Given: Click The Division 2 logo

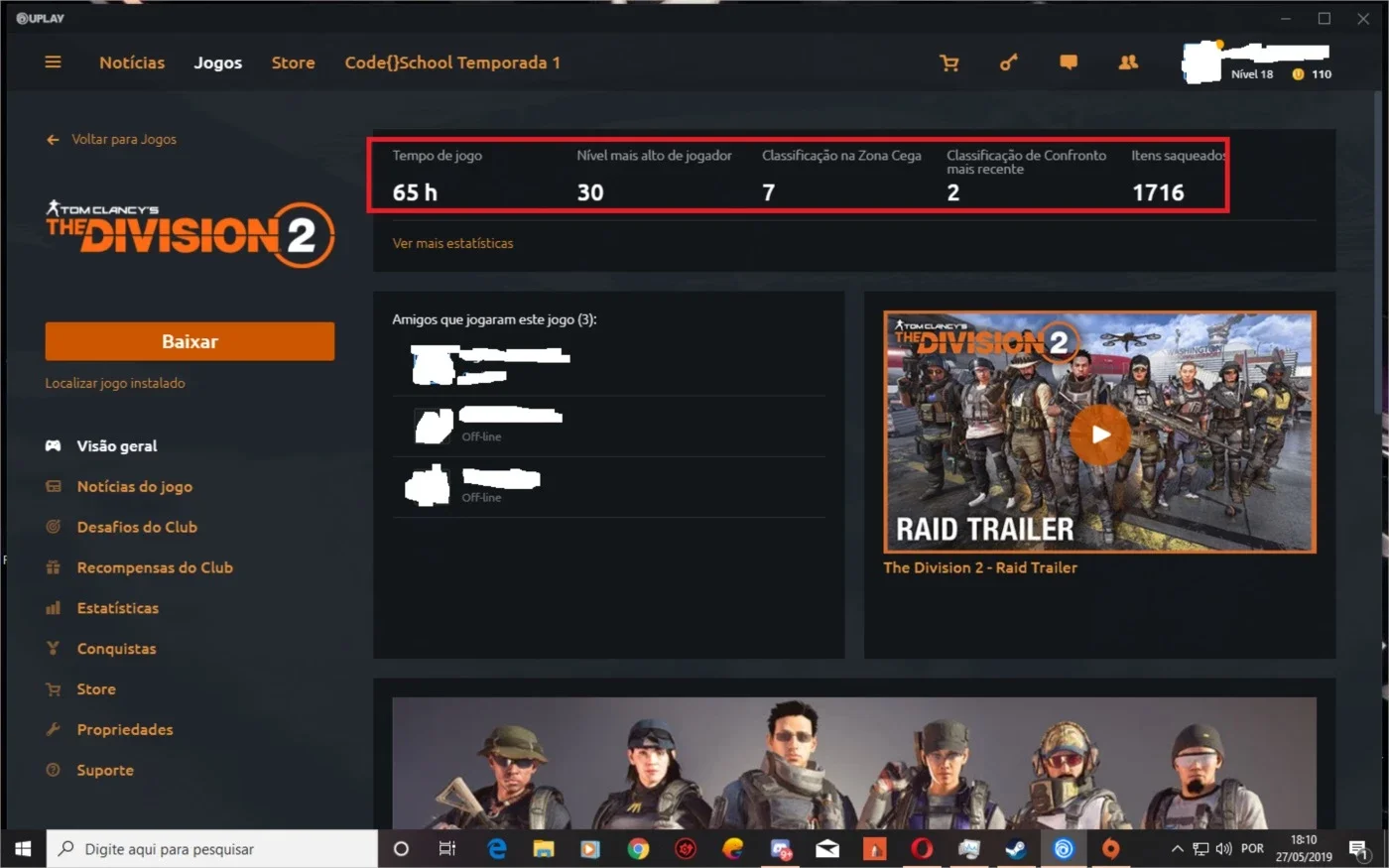Looking at the screenshot, I should tap(189, 234).
